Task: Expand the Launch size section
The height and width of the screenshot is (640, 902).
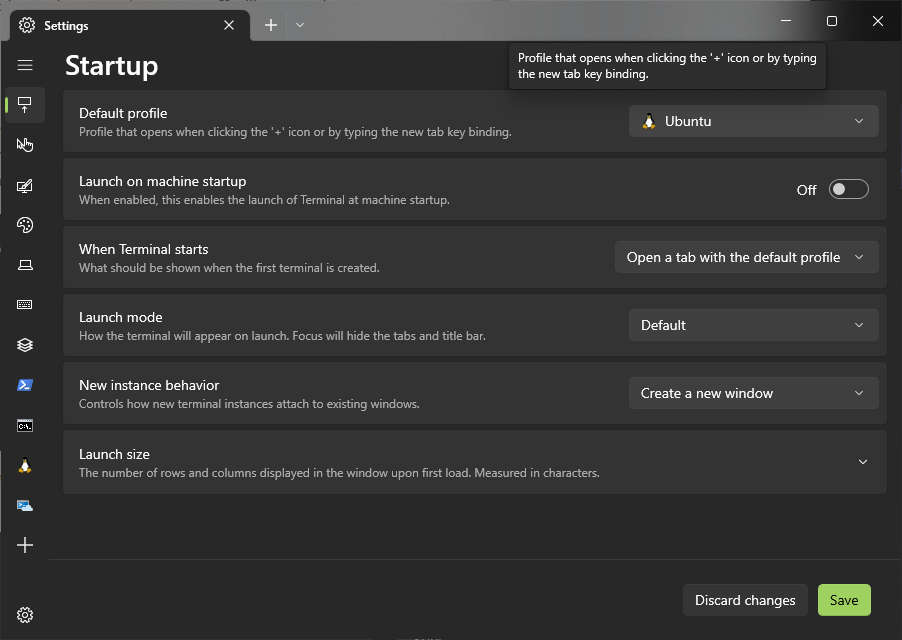Action: coord(862,462)
